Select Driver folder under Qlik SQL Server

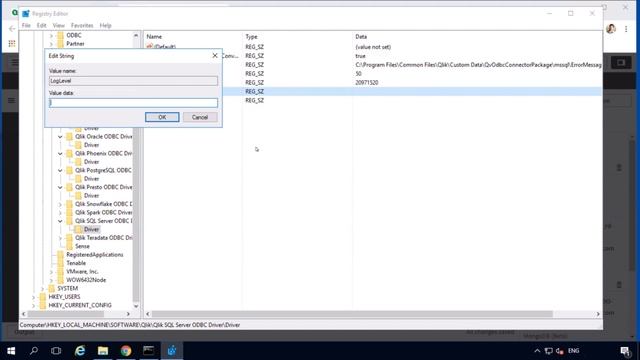click(x=91, y=229)
